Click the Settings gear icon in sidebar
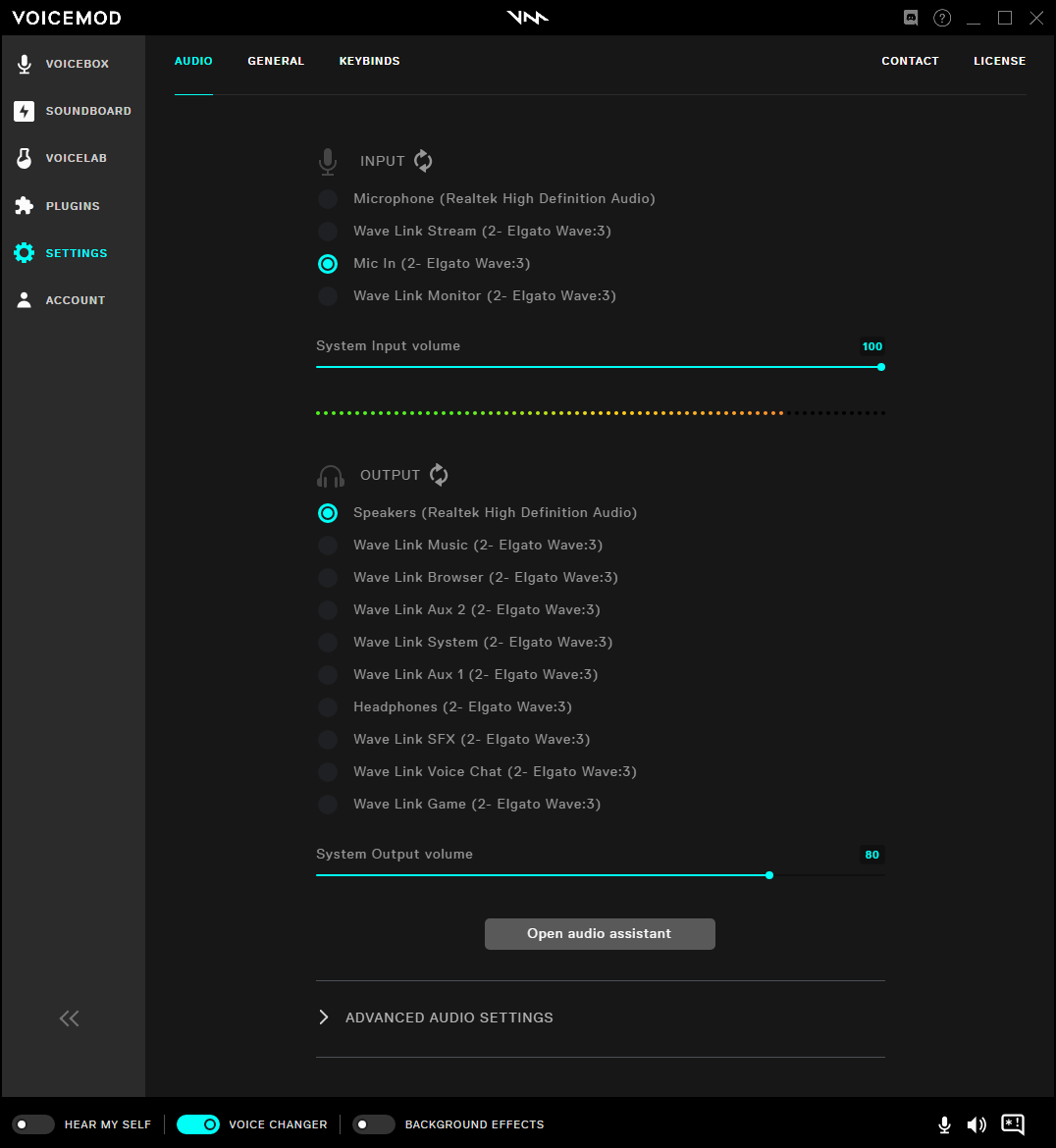 pos(25,252)
